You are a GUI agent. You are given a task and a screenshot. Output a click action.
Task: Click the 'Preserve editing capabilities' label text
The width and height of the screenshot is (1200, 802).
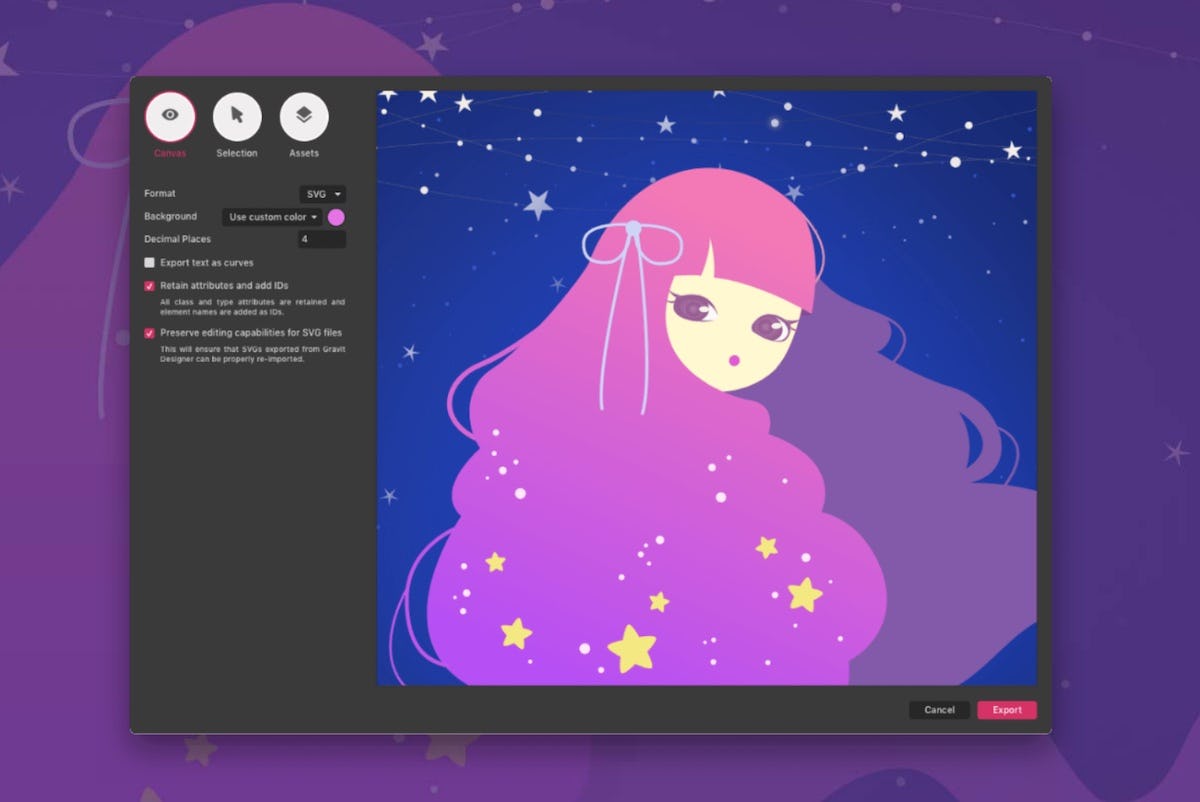click(x=251, y=333)
